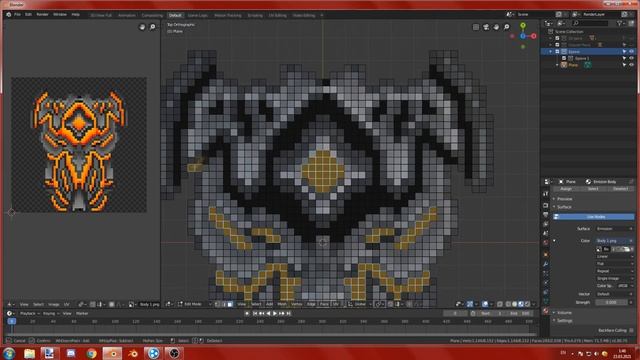Click the 3D viewport zoom magnifier gizmo
This screenshot has width=640, height=360.
[x=507, y=27]
